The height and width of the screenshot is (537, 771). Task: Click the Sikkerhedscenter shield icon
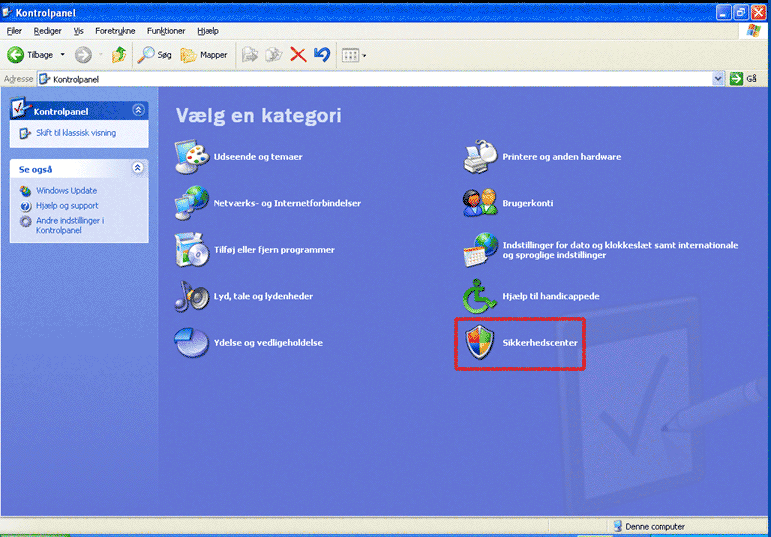coord(480,343)
